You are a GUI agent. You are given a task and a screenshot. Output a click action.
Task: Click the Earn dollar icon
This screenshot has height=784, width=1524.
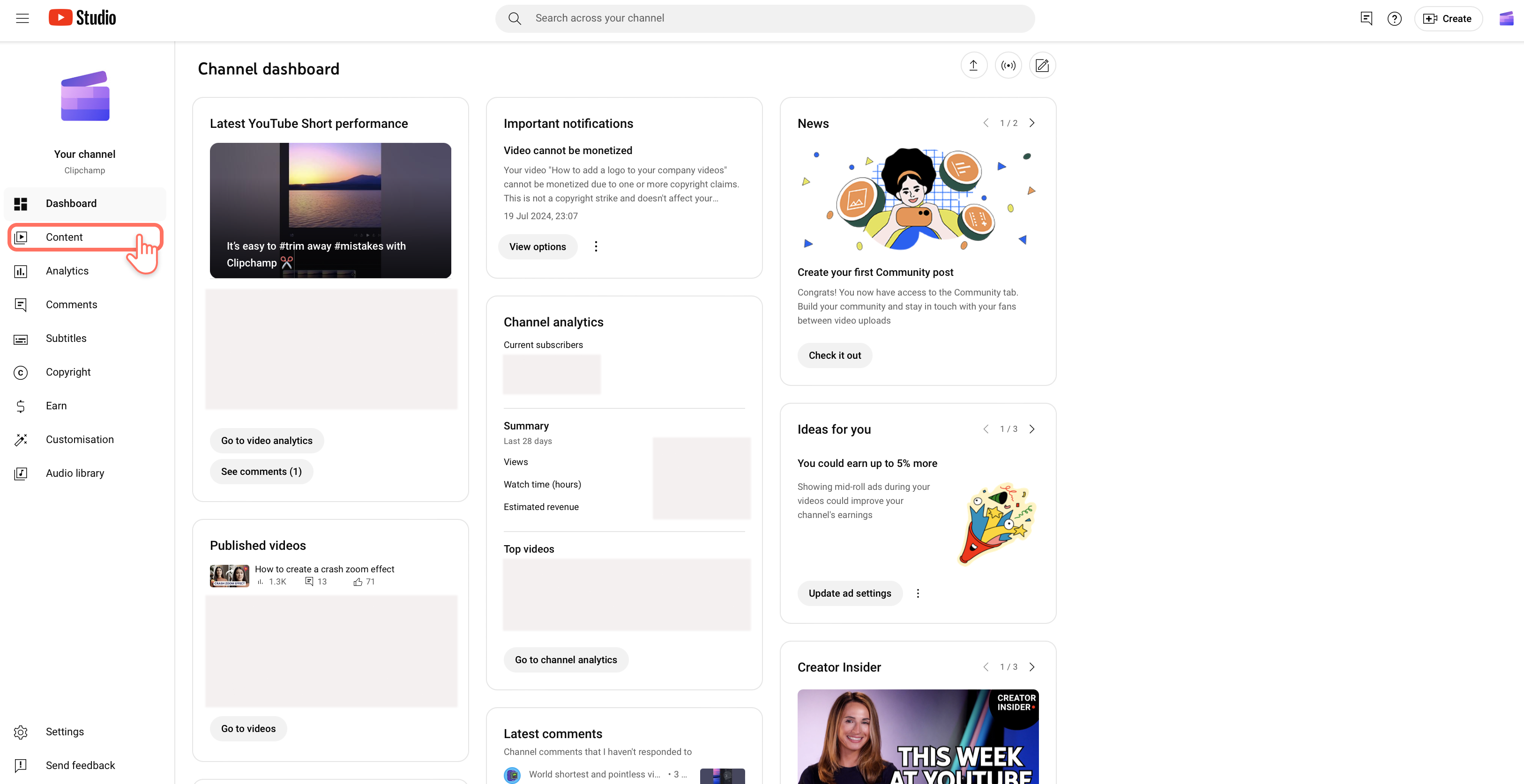21,406
